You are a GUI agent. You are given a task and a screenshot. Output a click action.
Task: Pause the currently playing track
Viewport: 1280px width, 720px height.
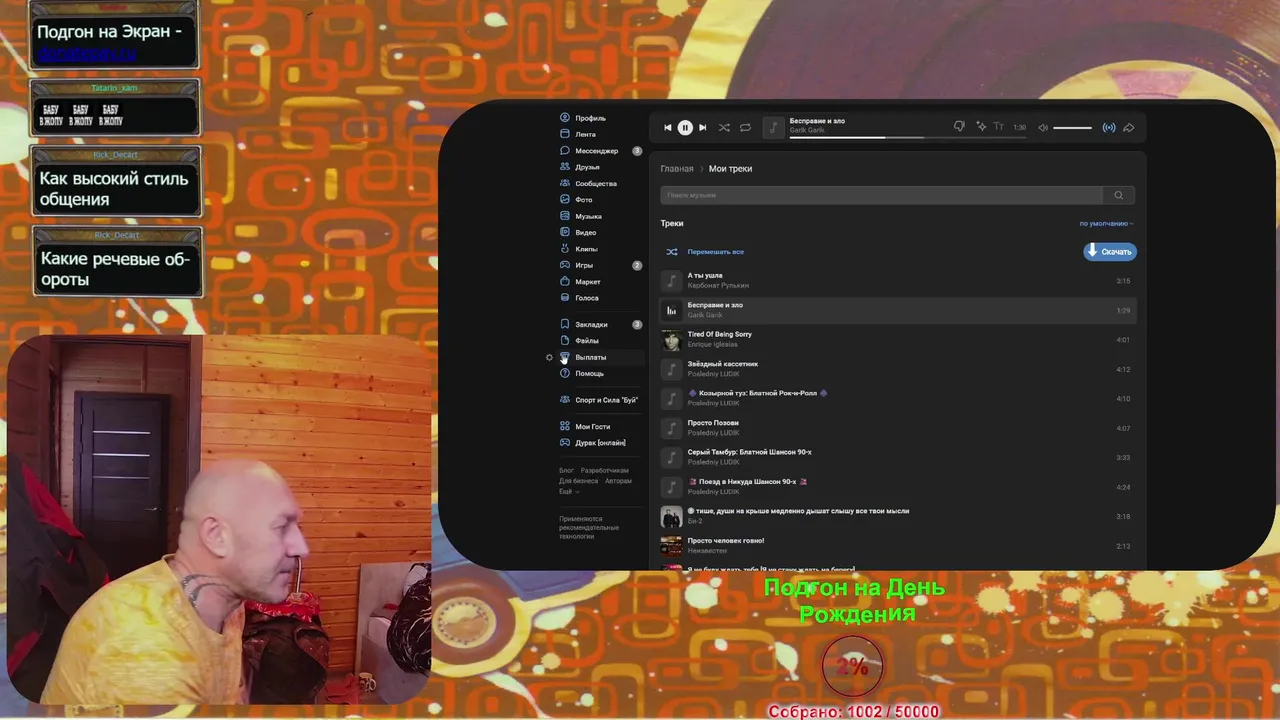685,127
